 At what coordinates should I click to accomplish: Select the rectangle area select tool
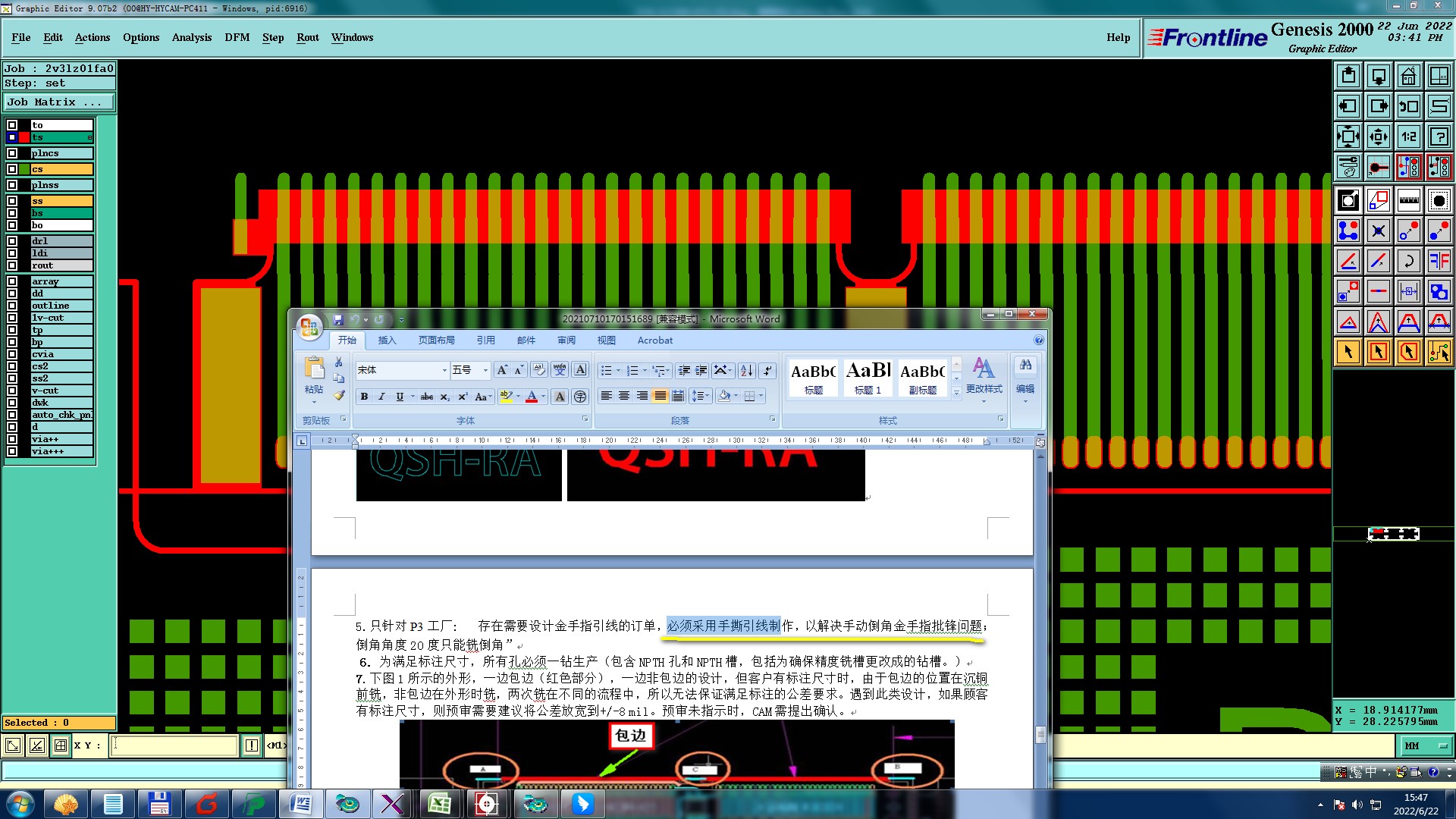tap(1379, 352)
